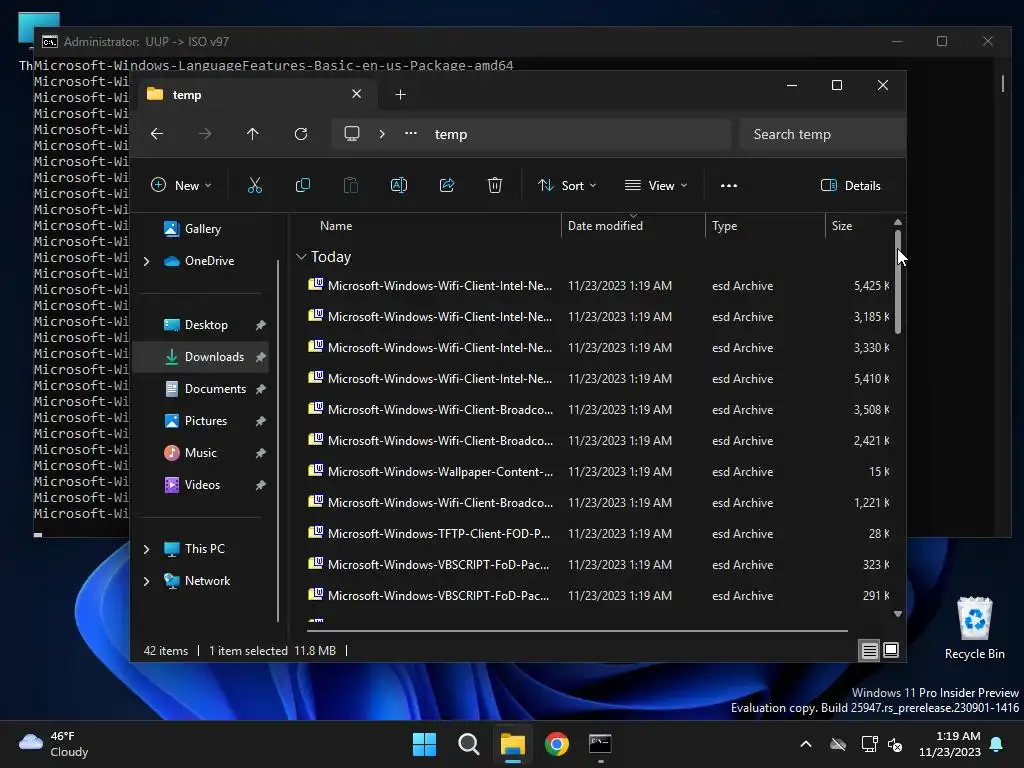1024x768 pixels.
Task: Open the Recycle Bin desktop icon
Action: click(974, 628)
